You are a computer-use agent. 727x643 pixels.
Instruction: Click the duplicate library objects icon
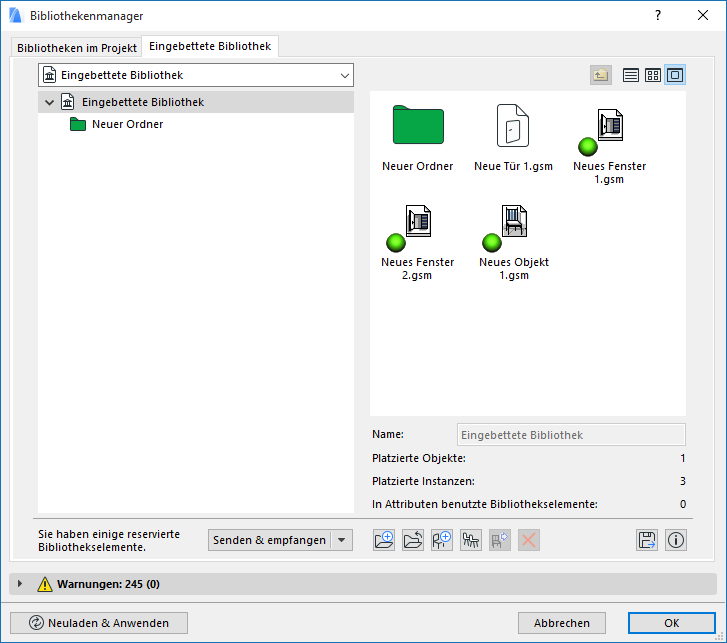471,540
